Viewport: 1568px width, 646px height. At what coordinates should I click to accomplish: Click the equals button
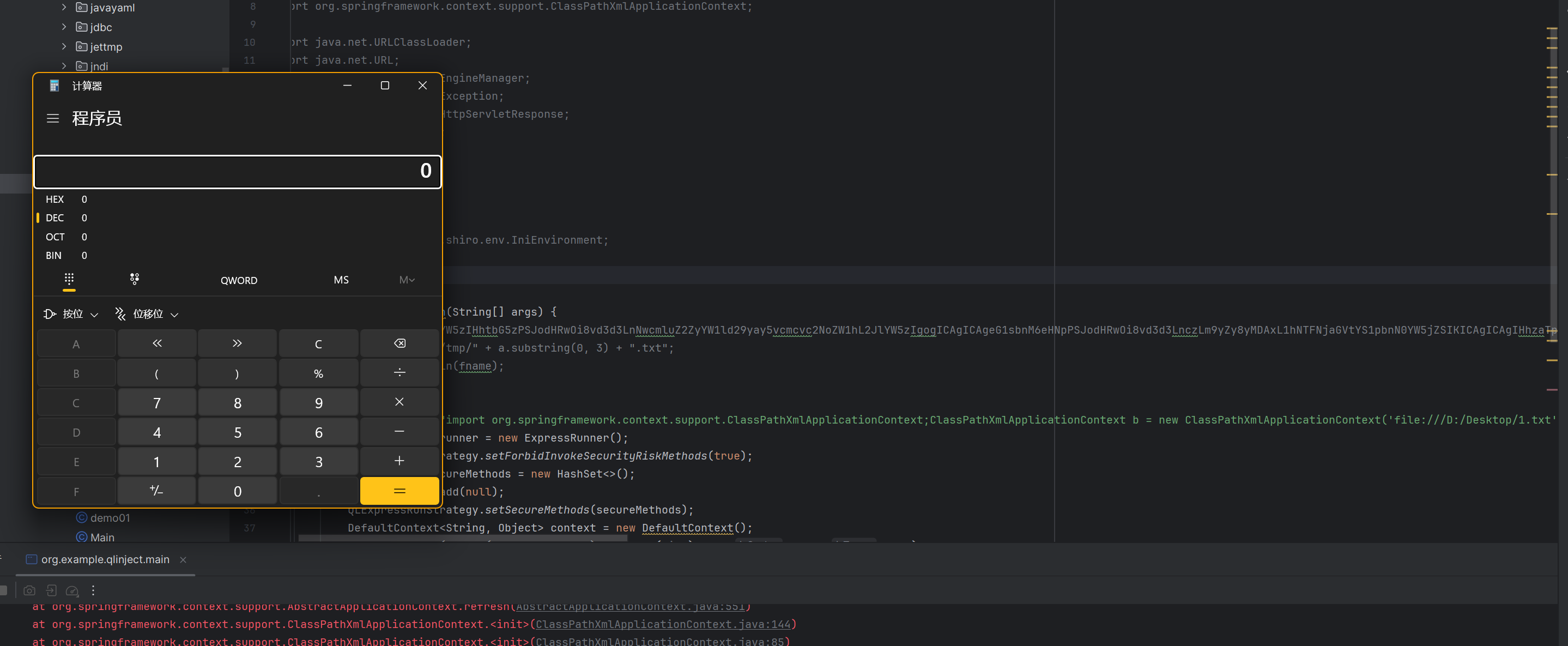[399, 491]
